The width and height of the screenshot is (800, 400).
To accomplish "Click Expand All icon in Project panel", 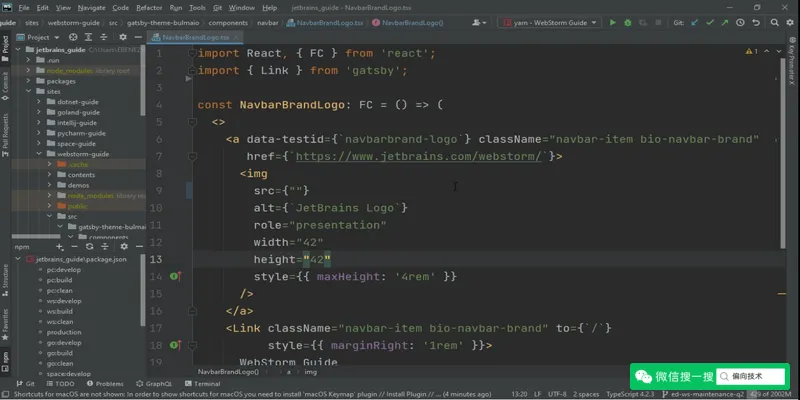I will 89,37.
